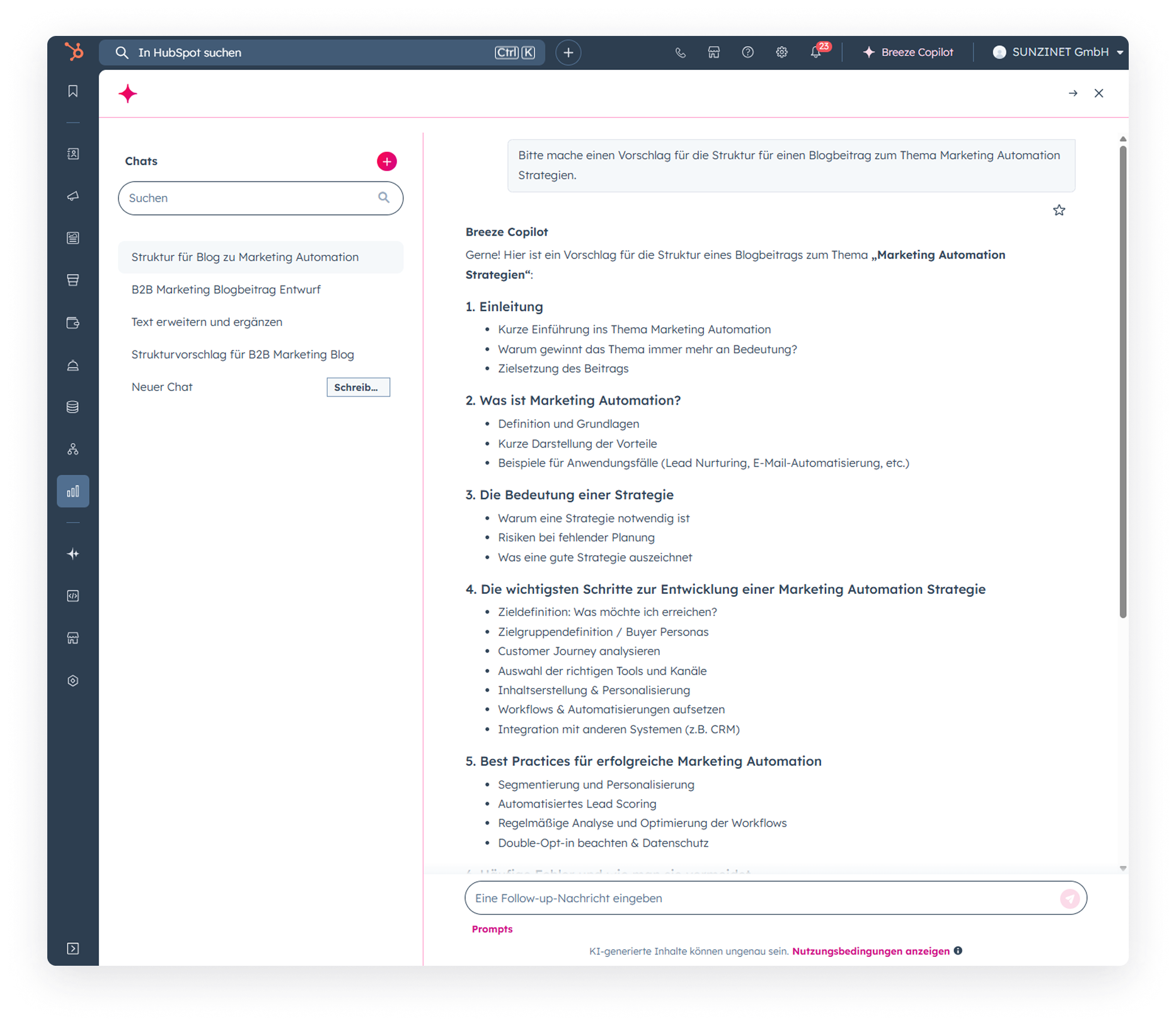
Task: Open the Breeze AI sparkle sidebar icon
Action: point(73,553)
